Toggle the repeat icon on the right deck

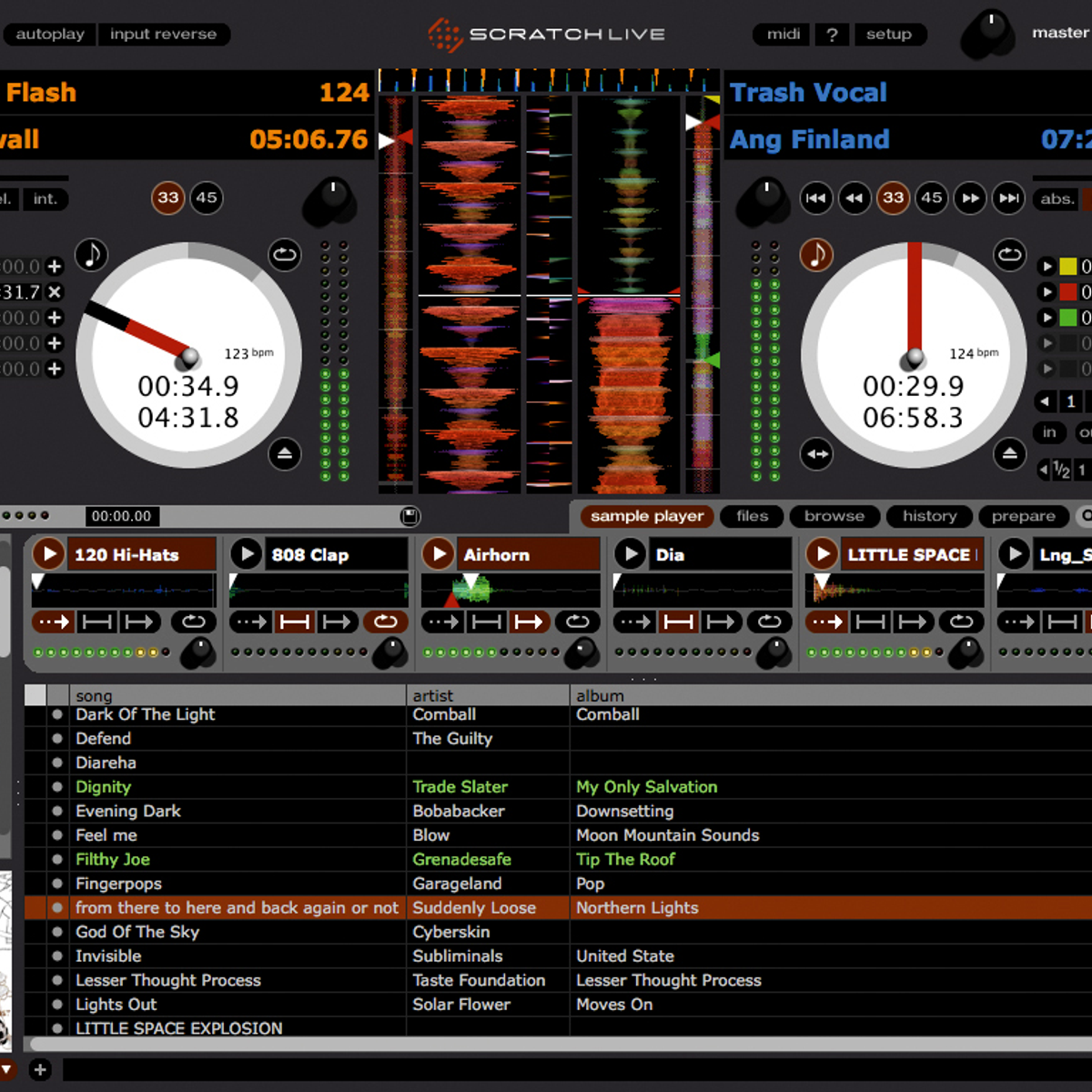(x=1010, y=256)
